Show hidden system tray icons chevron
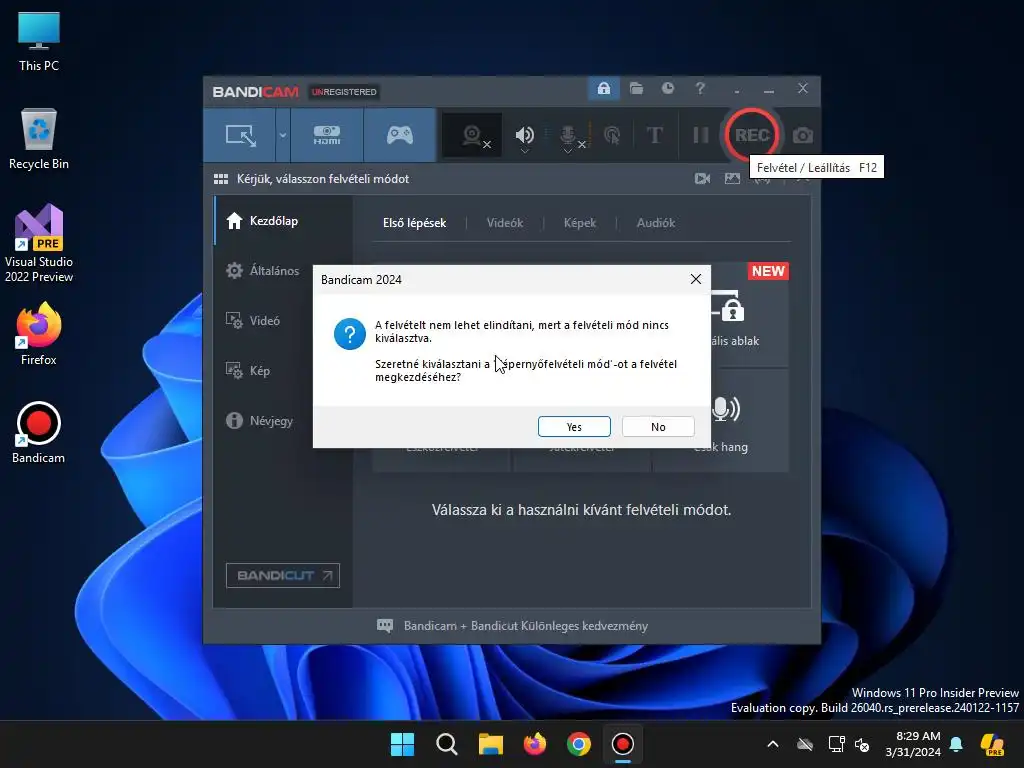 (773, 744)
